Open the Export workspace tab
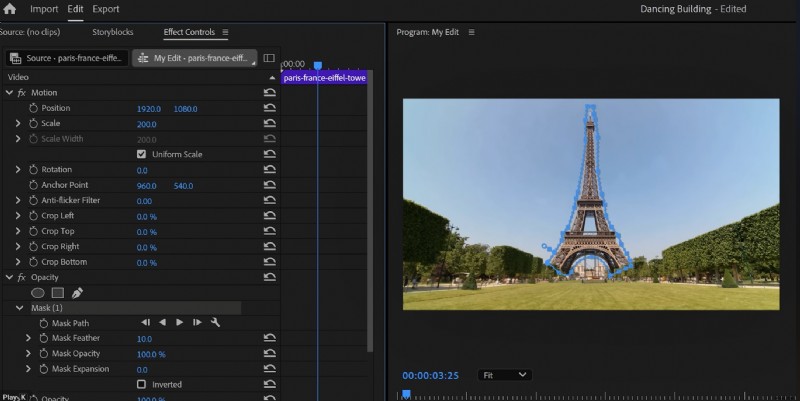Screen dimensions: 800x401 [x=106, y=9]
